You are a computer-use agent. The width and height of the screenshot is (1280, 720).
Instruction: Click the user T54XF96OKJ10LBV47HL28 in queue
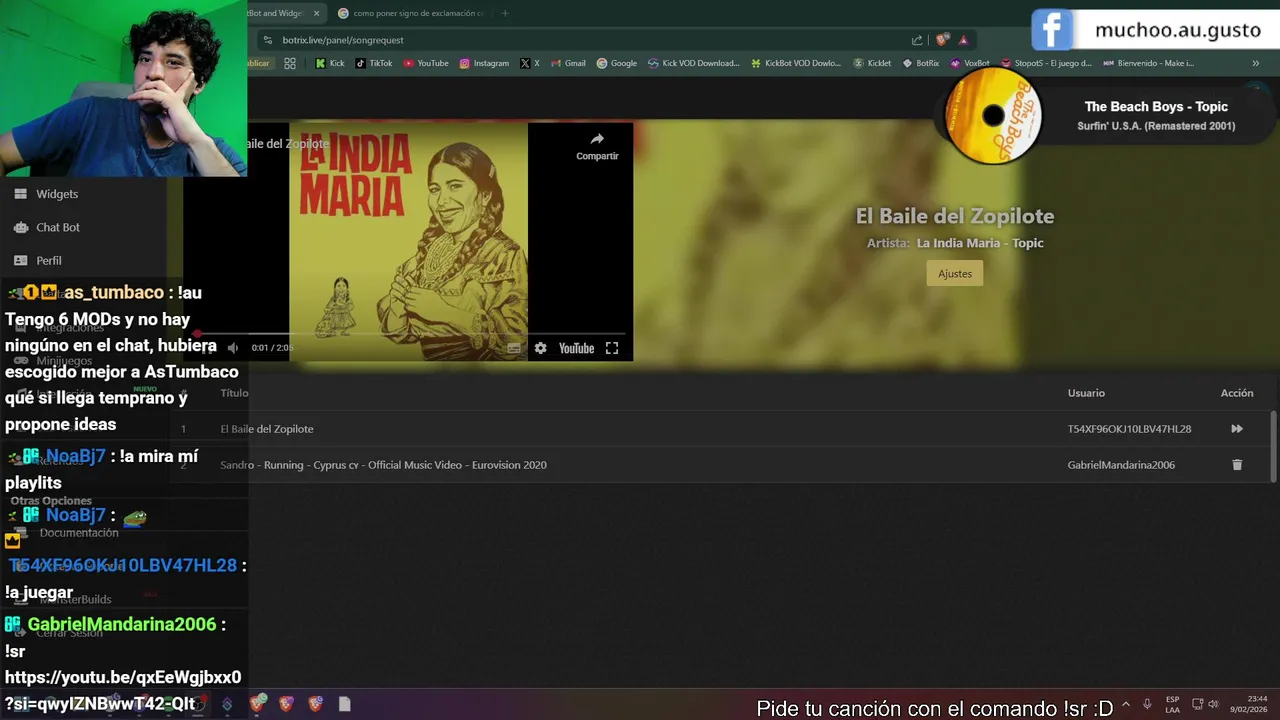point(1129,429)
